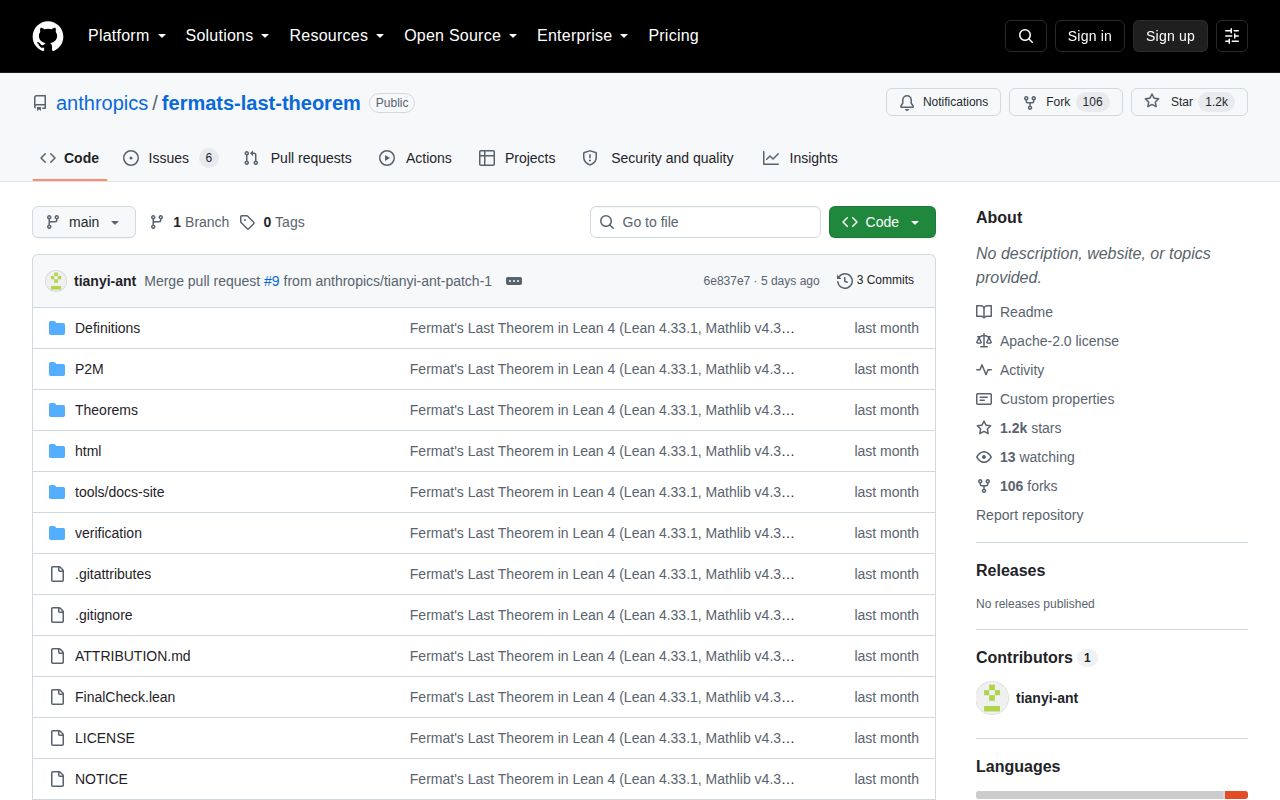Click the Definitions folder icon
The height and width of the screenshot is (800, 1280).
(57, 328)
